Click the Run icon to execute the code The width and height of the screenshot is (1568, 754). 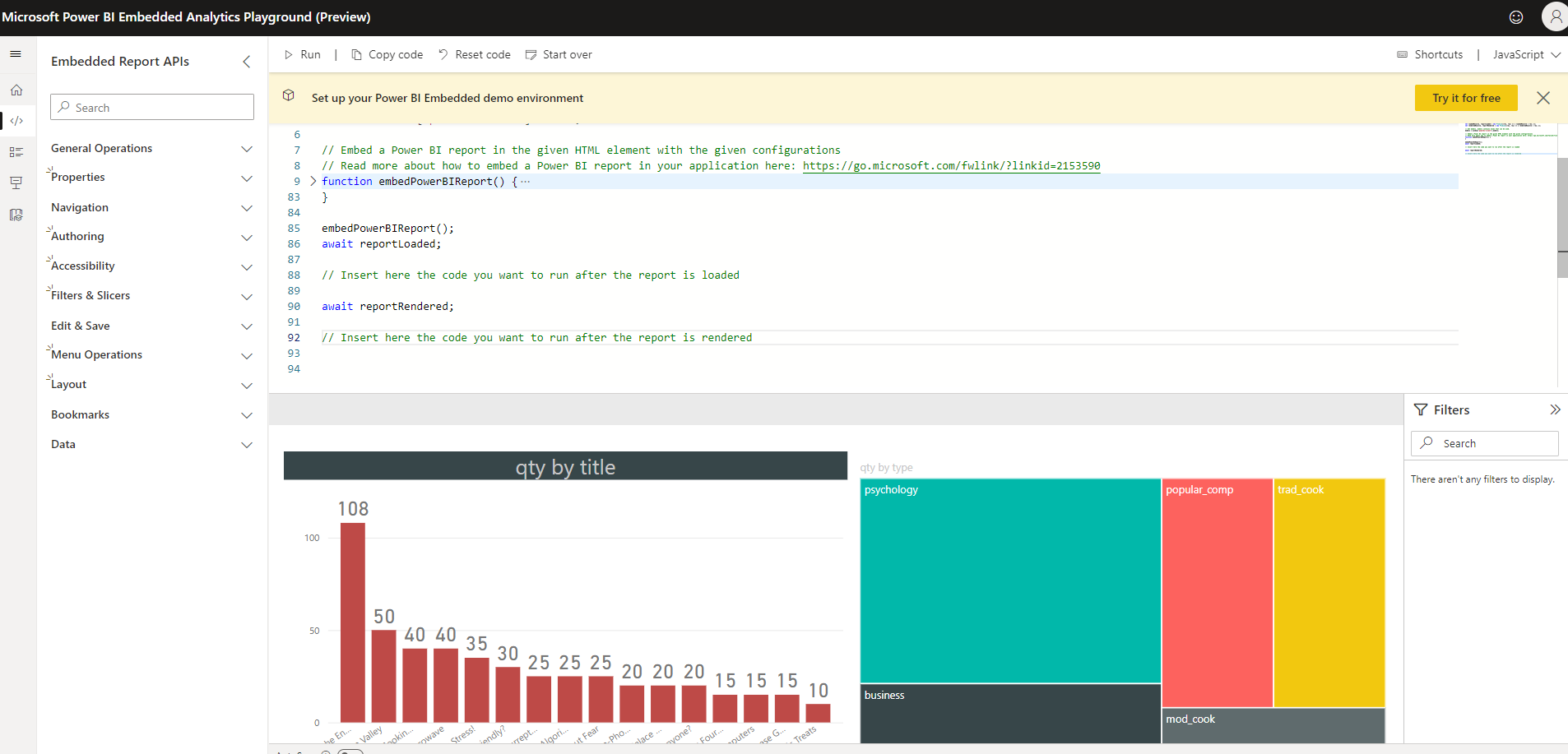290,54
